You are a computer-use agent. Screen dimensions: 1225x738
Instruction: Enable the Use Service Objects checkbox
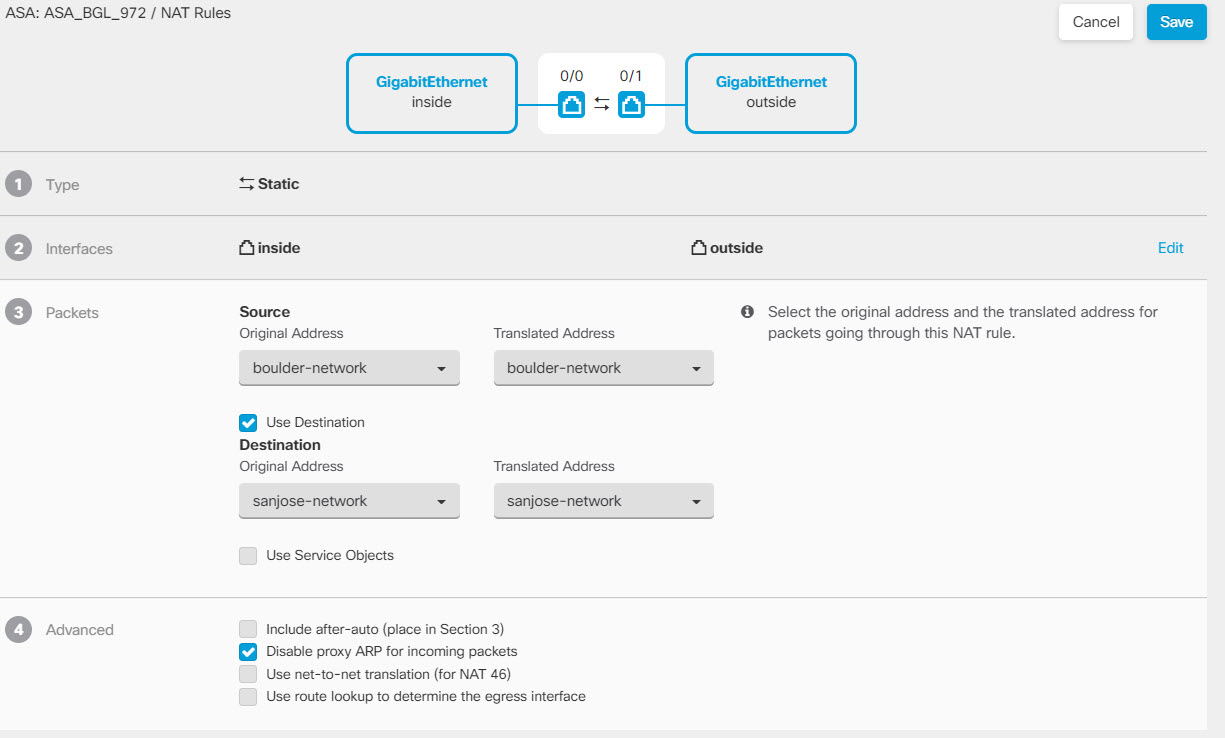pyautogui.click(x=248, y=555)
